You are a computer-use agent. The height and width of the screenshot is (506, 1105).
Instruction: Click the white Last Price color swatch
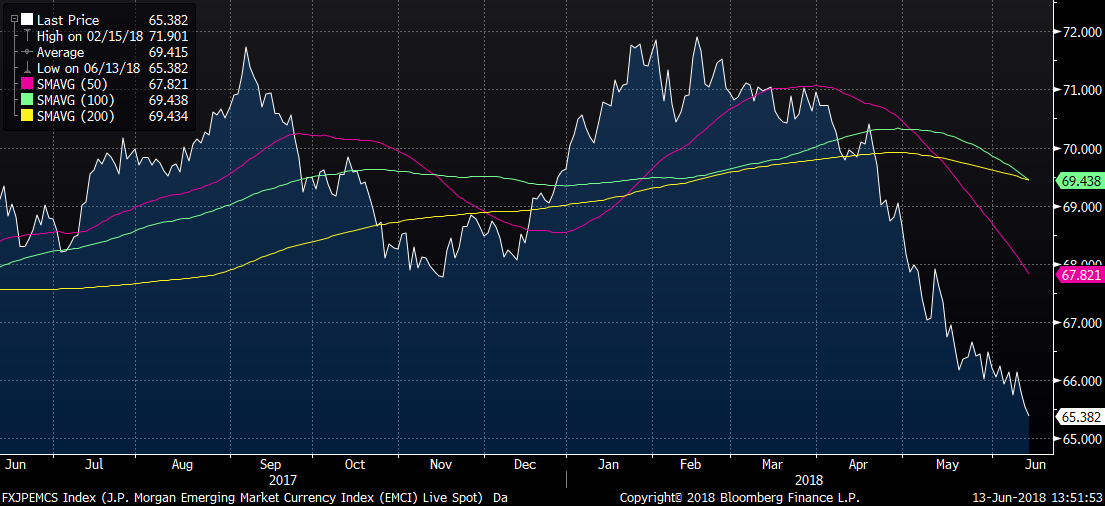[x=27, y=20]
